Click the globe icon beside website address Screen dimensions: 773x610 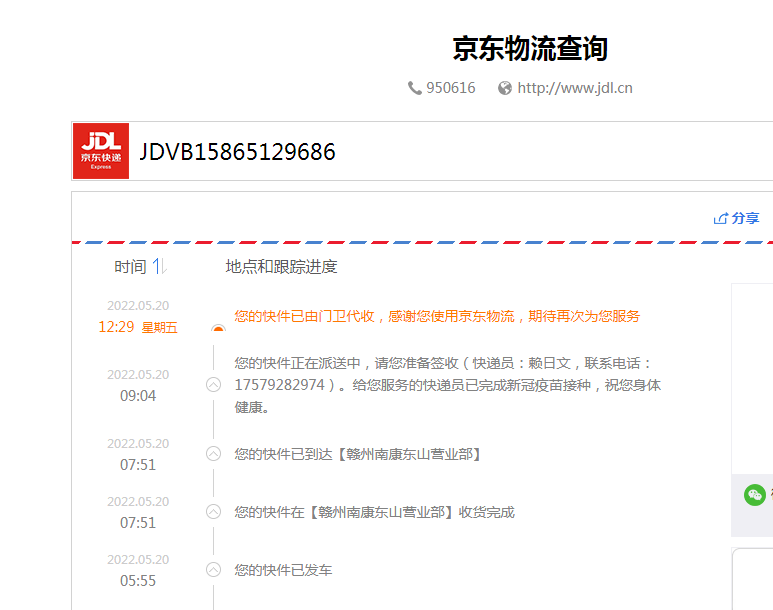[505, 88]
